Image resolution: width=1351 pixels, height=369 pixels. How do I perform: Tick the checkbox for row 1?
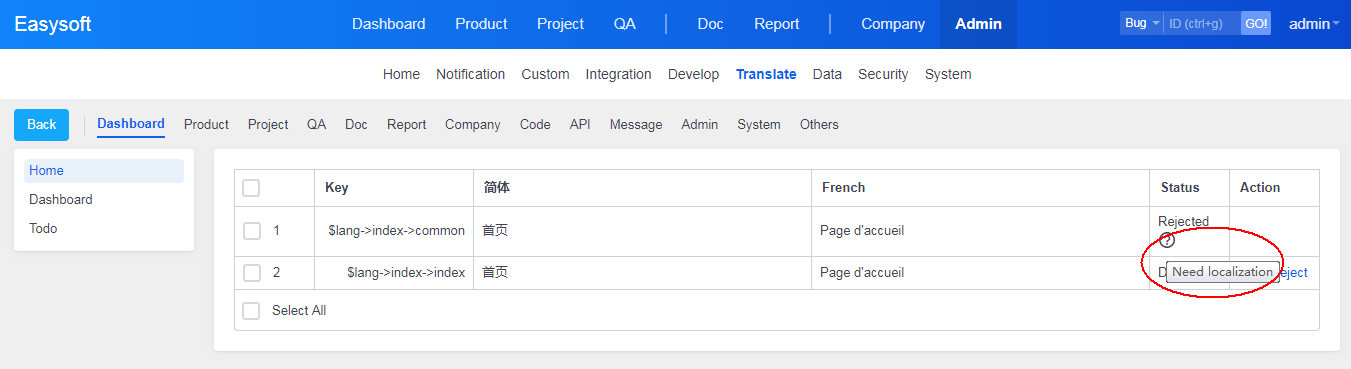(252, 231)
